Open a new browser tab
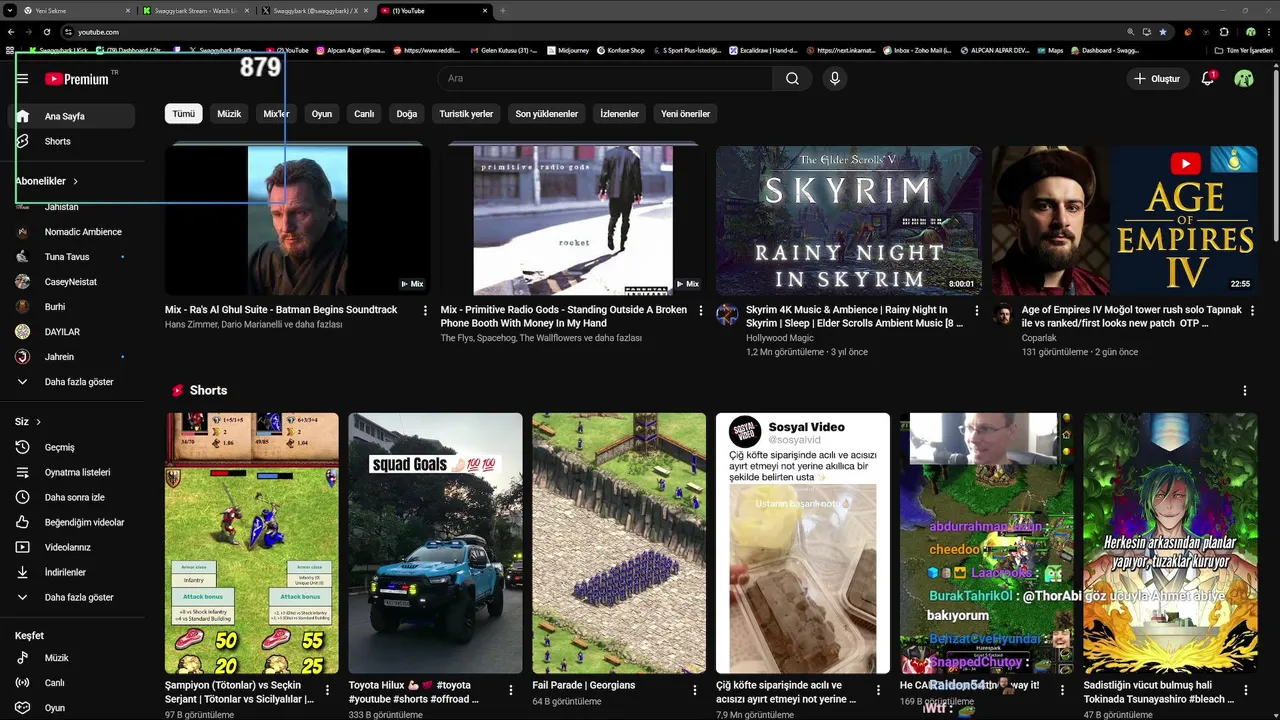This screenshot has height=720, width=1280. [502, 10]
